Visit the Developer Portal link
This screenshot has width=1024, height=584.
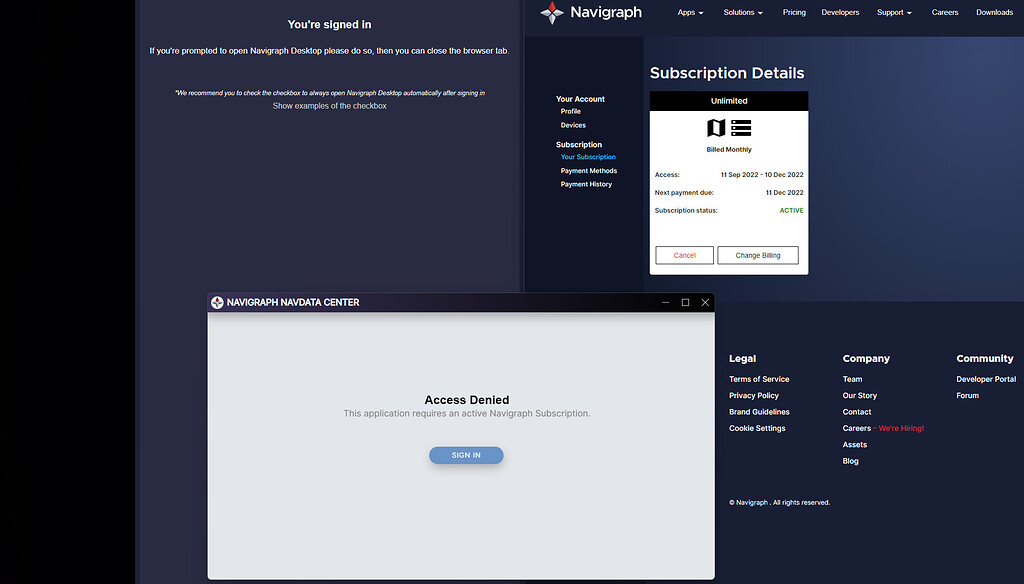point(985,379)
